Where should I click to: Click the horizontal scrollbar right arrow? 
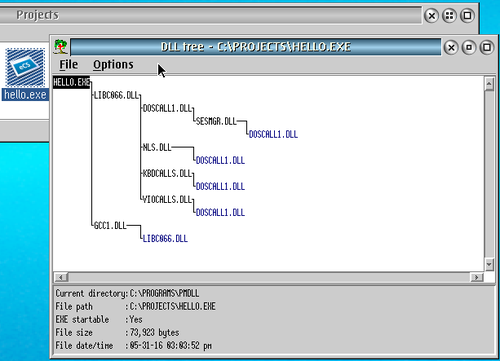[x=476, y=277]
